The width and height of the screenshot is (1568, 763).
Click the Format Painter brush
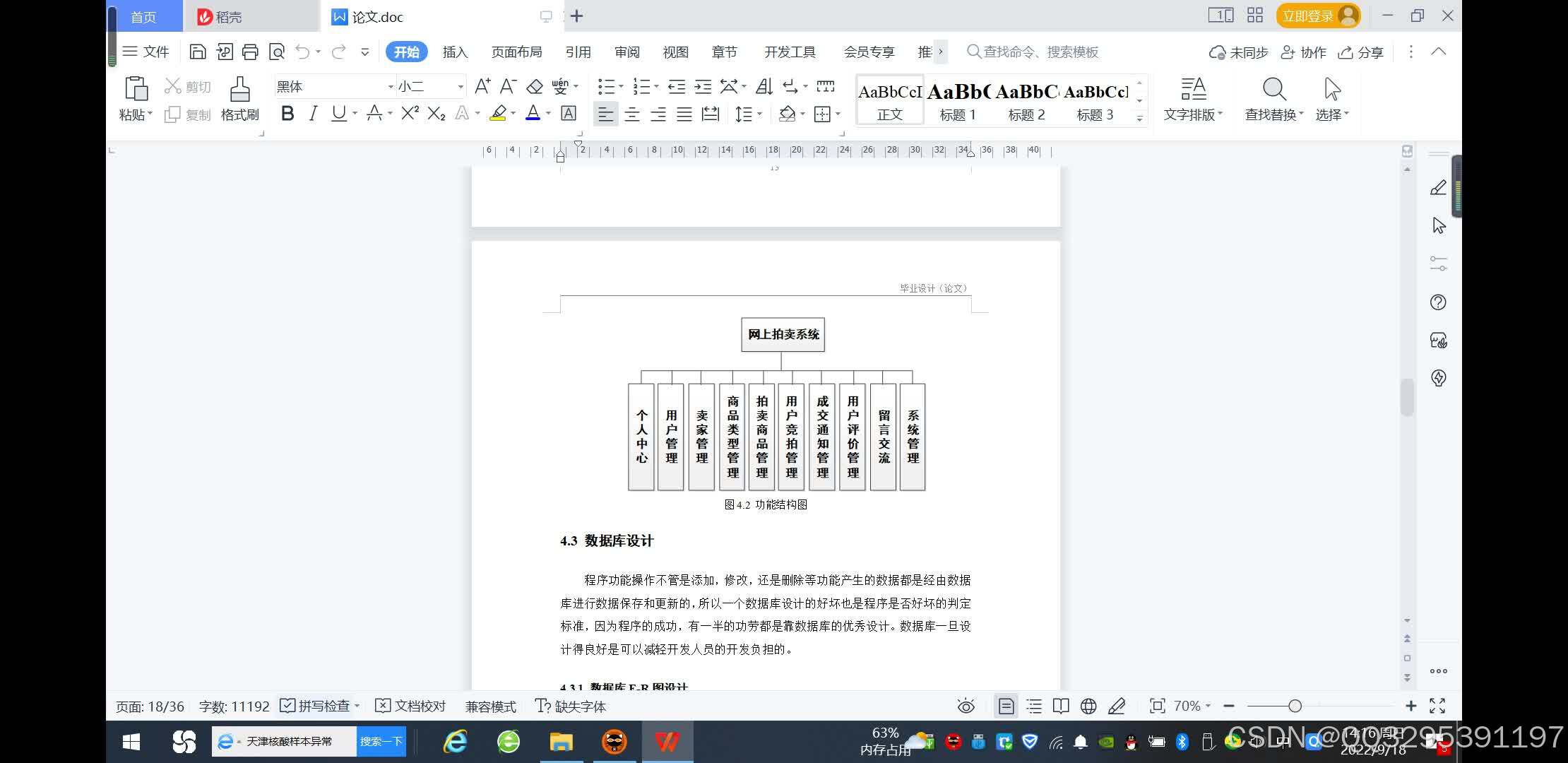click(x=240, y=89)
